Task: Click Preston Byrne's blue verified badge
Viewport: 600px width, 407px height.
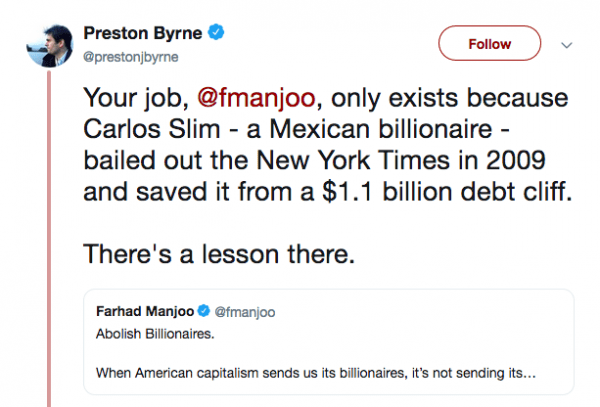Action: (x=216, y=33)
